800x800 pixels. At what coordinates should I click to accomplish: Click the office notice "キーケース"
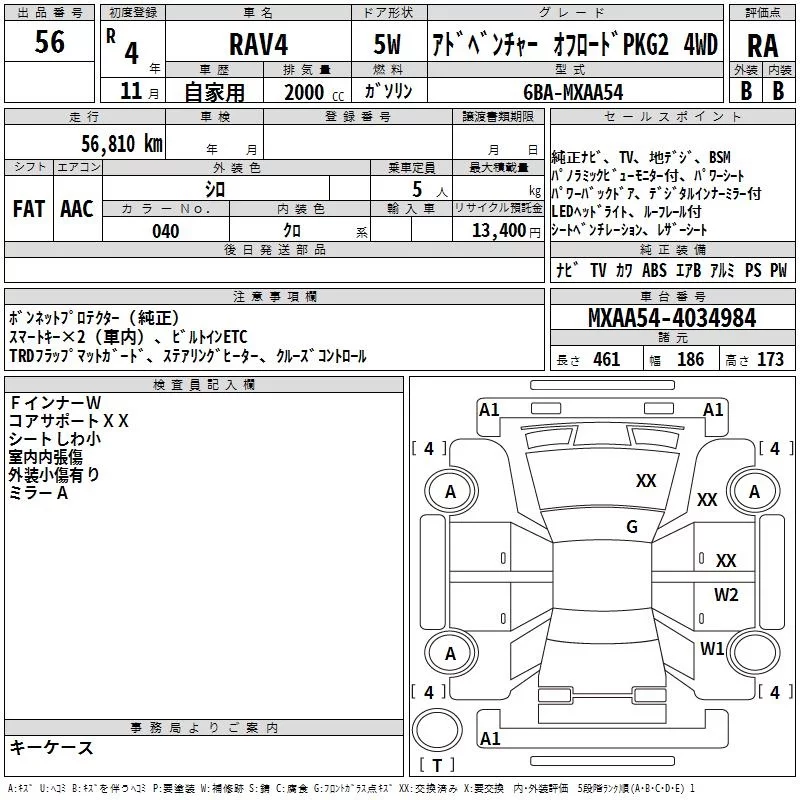(x=52, y=747)
